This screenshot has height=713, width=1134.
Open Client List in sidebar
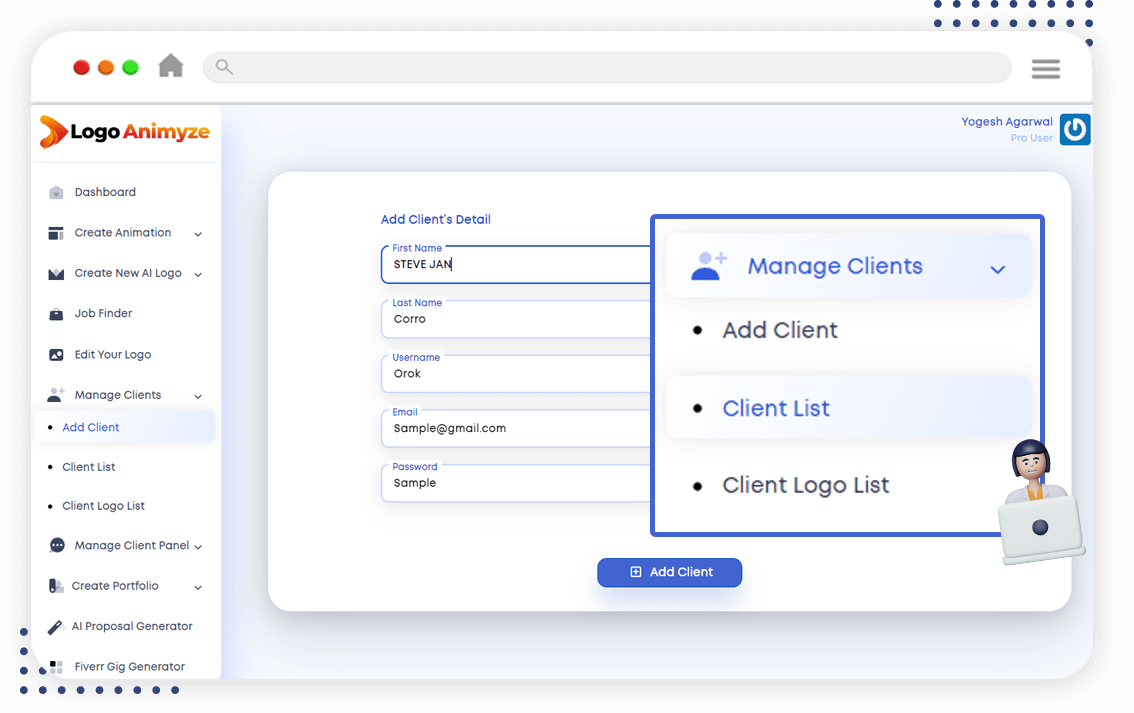[x=89, y=467]
